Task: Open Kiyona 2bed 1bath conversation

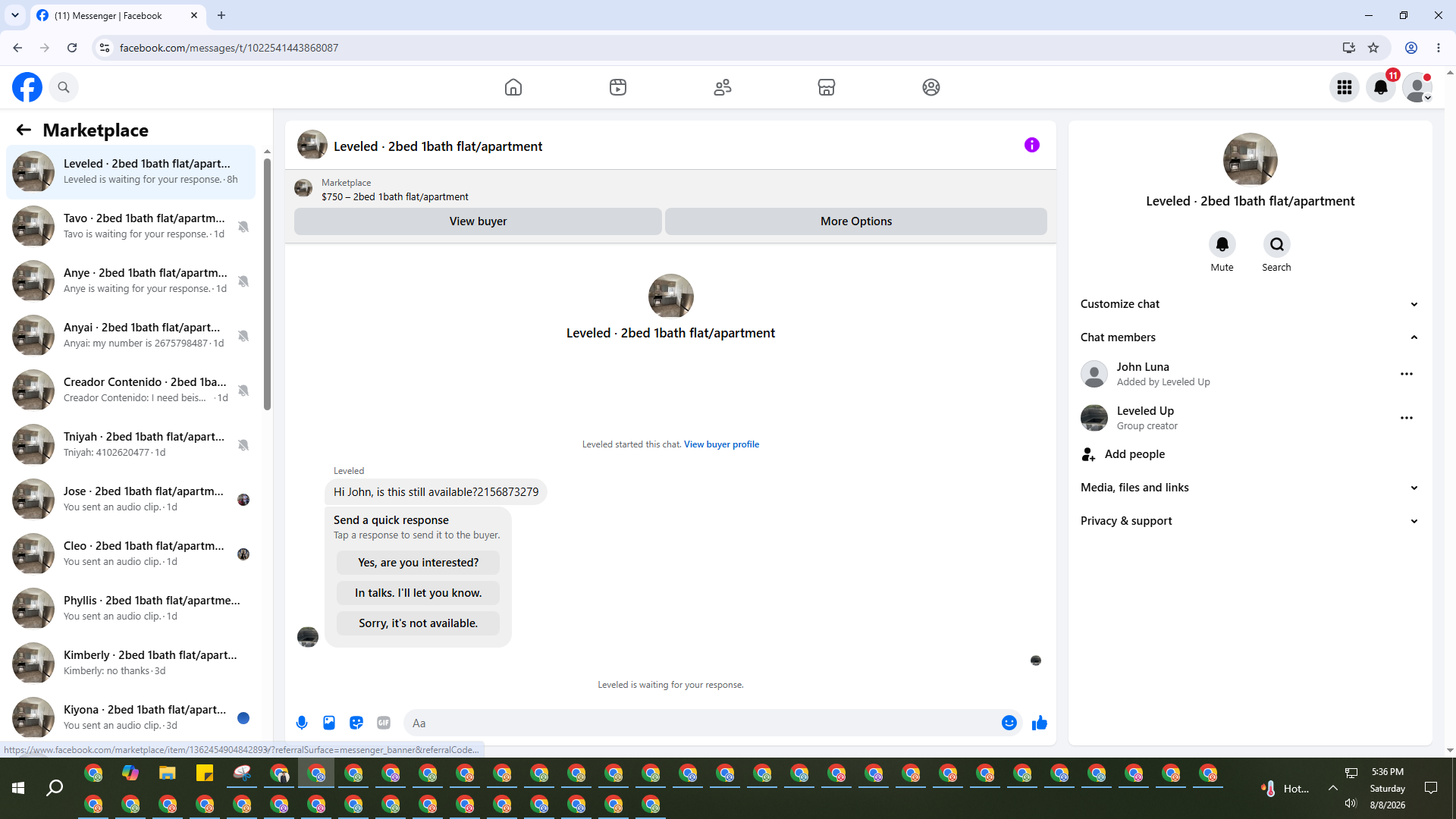Action: (x=131, y=717)
